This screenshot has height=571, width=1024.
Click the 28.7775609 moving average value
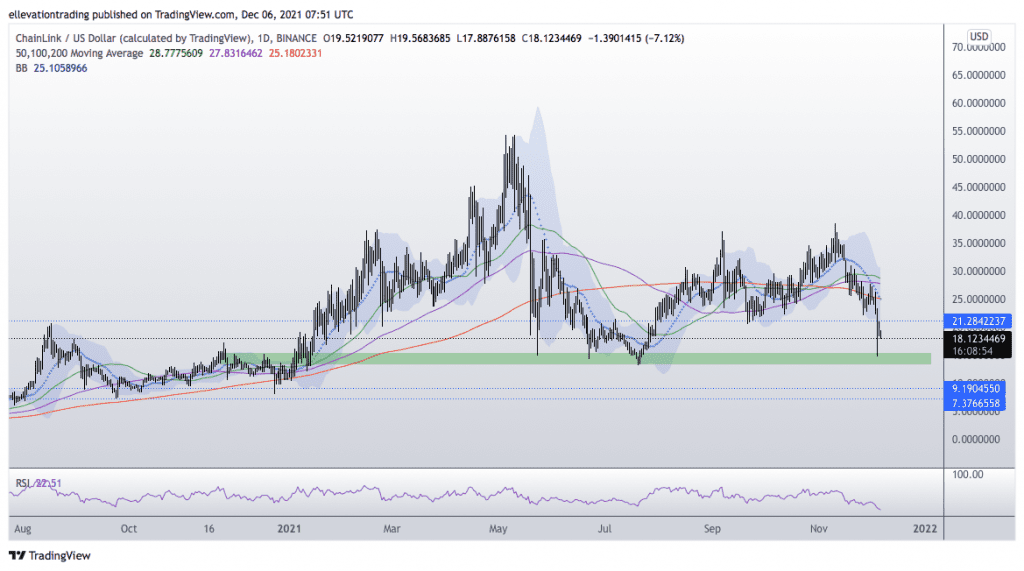tap(176, 53)
